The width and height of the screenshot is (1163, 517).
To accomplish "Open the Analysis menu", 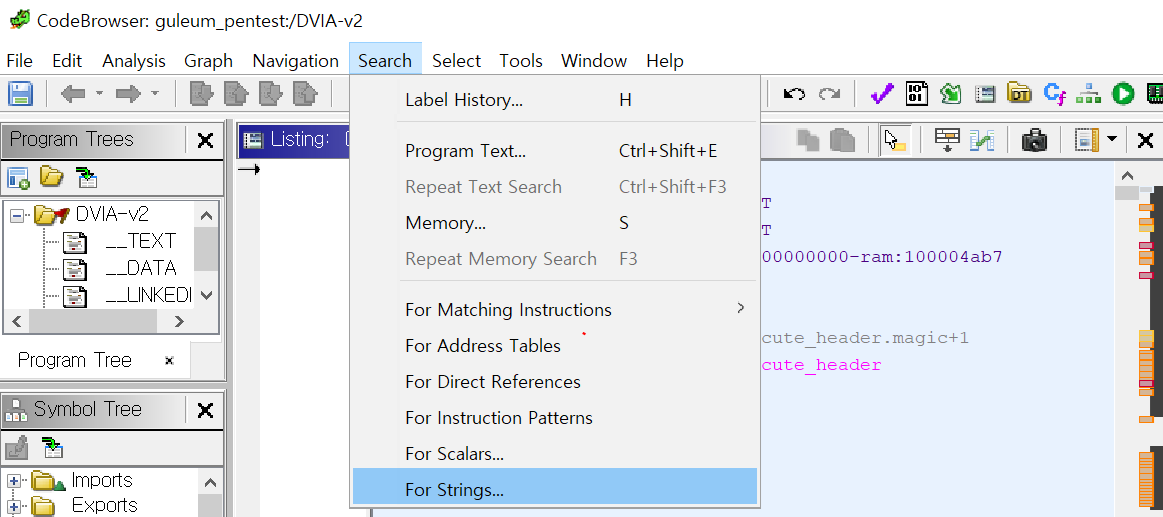I will click(x=134, y=61).
